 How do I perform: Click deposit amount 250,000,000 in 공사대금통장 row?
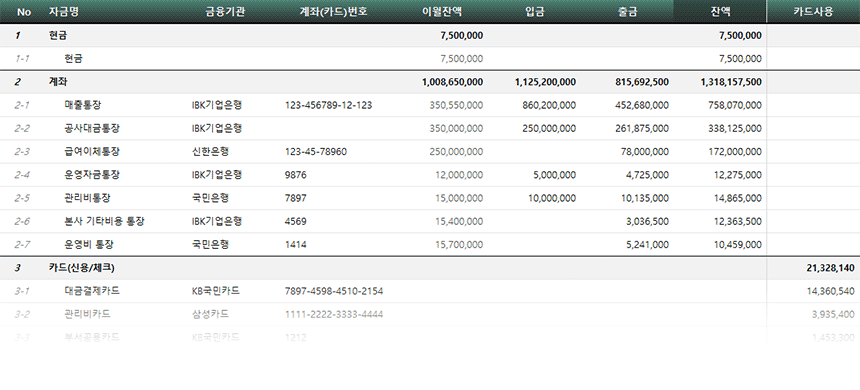[550, 128]
